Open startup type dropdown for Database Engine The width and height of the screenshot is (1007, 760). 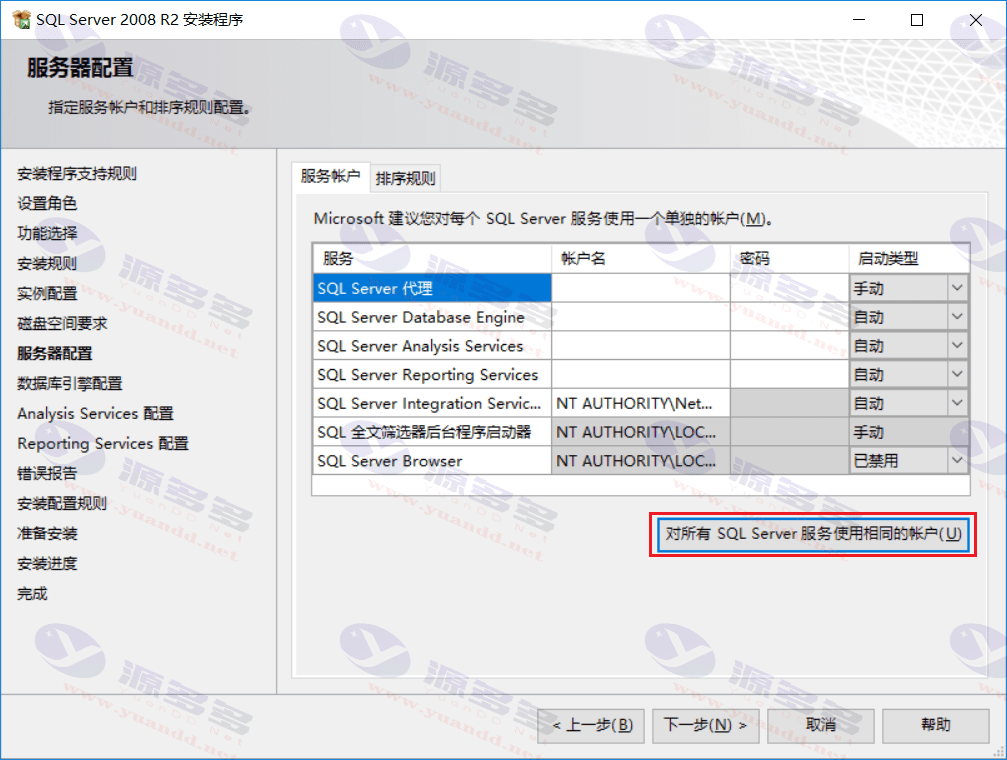[957, 317]
